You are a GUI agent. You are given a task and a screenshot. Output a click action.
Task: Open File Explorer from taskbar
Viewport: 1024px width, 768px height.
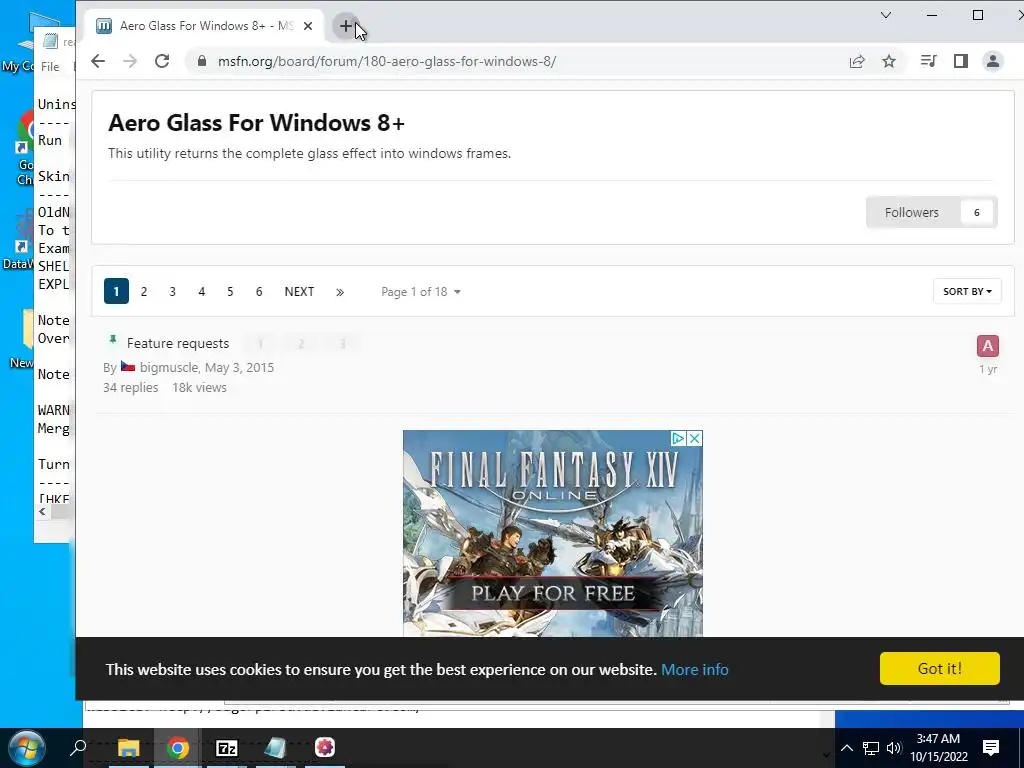tap(129, 748)
